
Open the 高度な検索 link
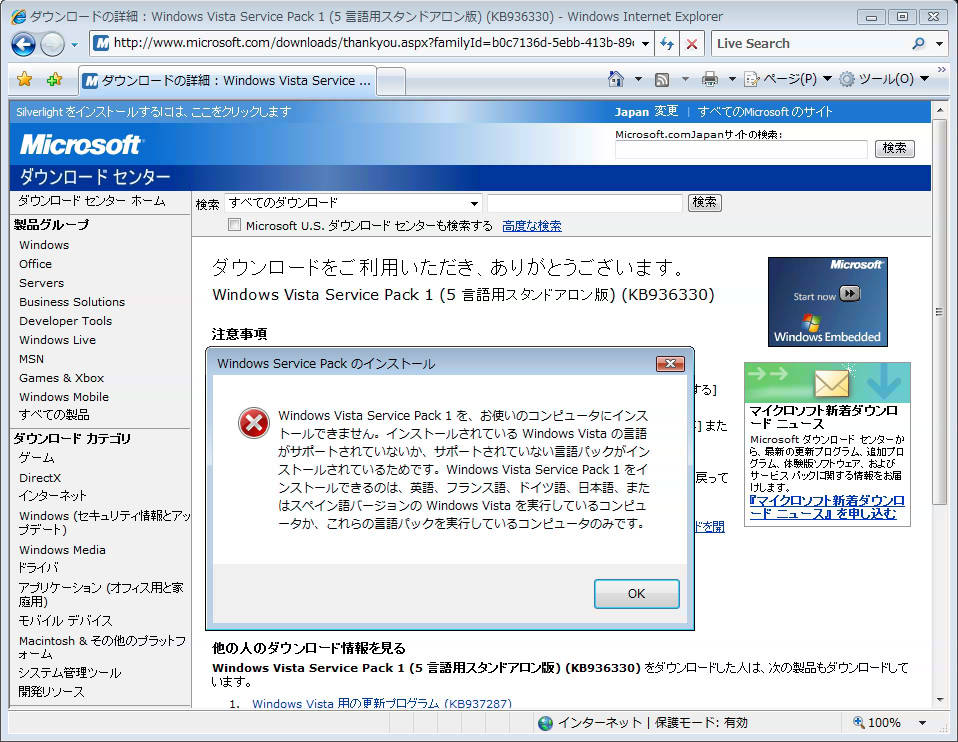coord(531,226)
